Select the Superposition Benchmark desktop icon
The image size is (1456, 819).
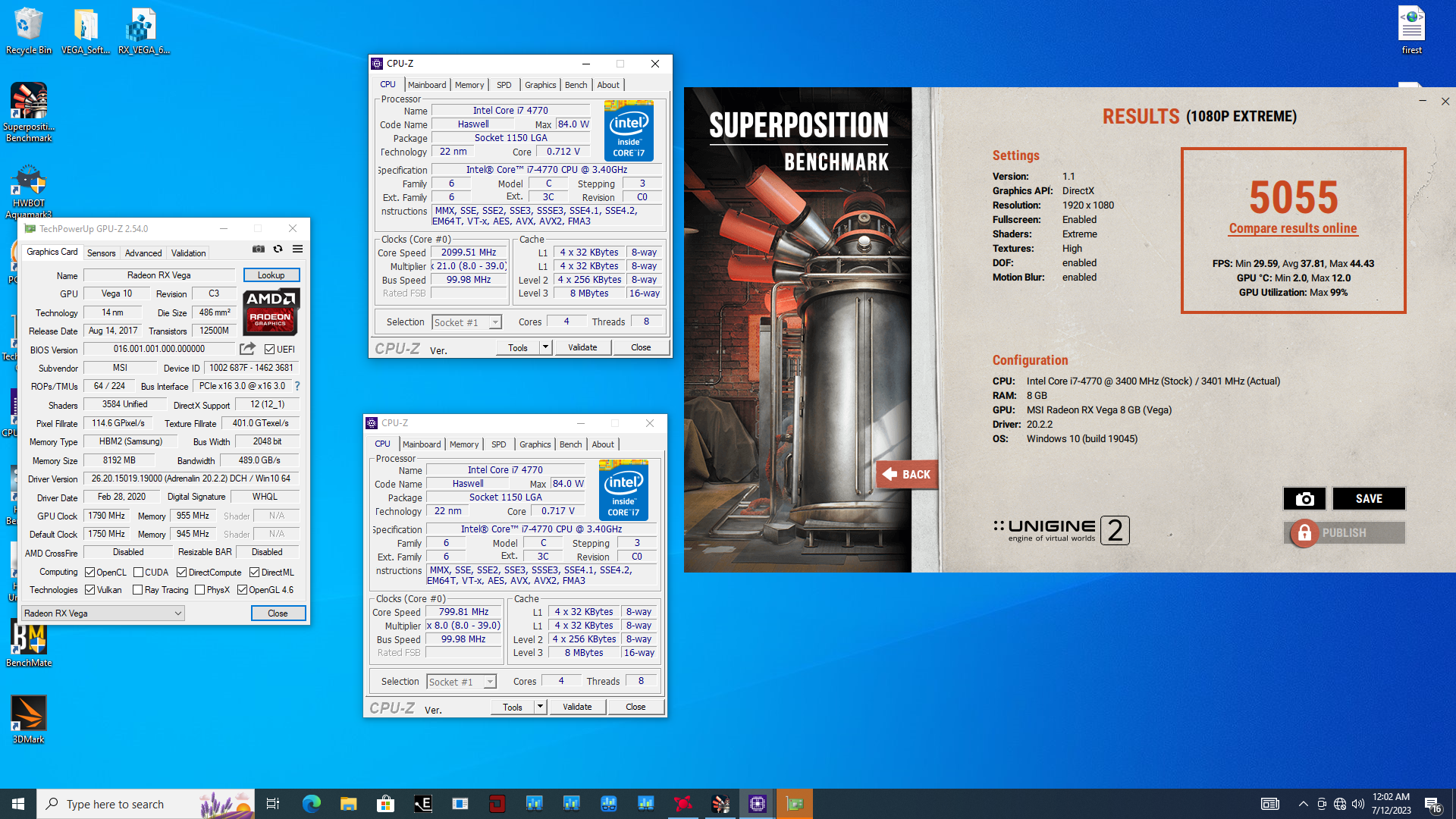click(29, 112)
